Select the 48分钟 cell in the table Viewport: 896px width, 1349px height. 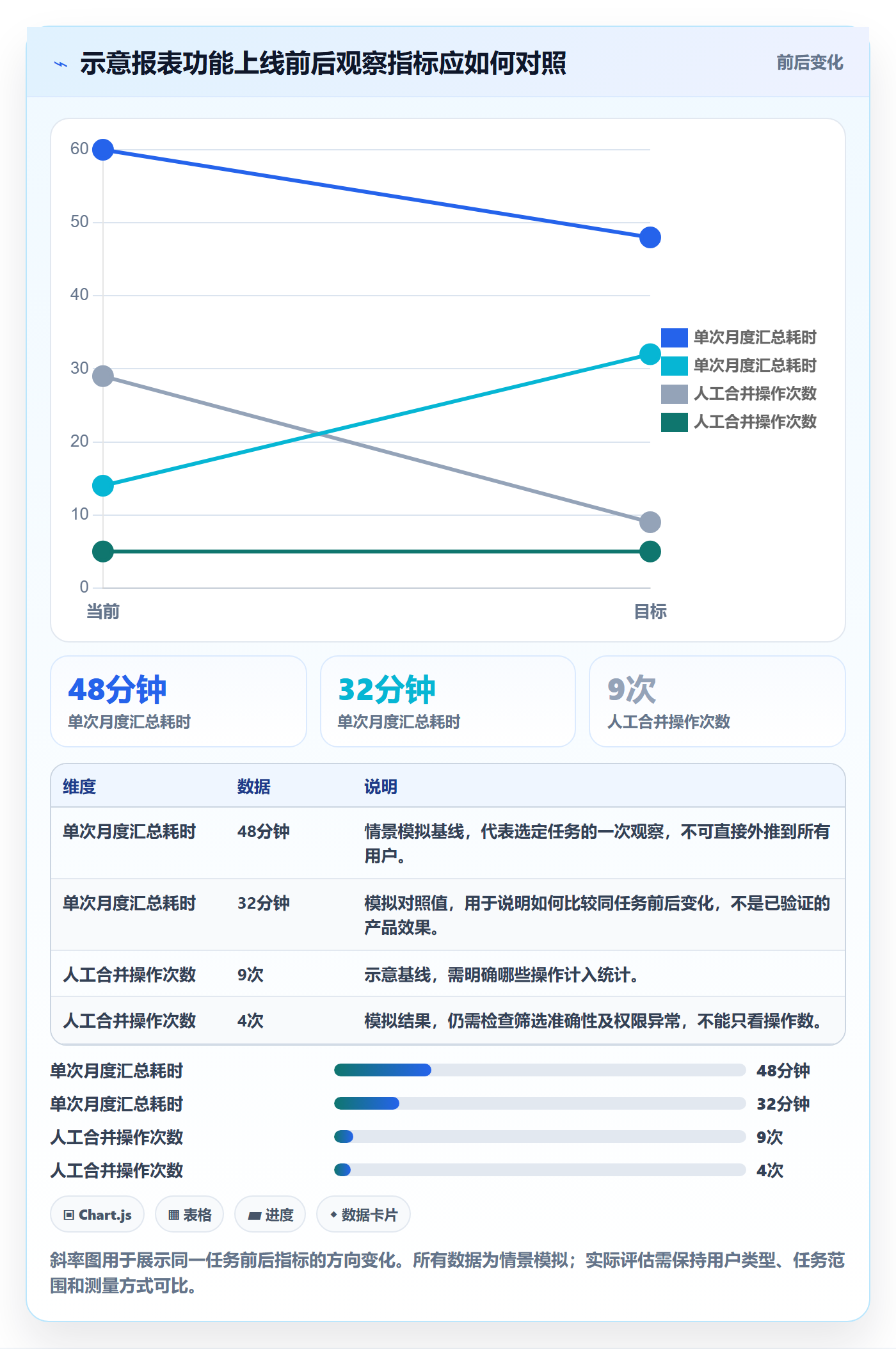264,831
